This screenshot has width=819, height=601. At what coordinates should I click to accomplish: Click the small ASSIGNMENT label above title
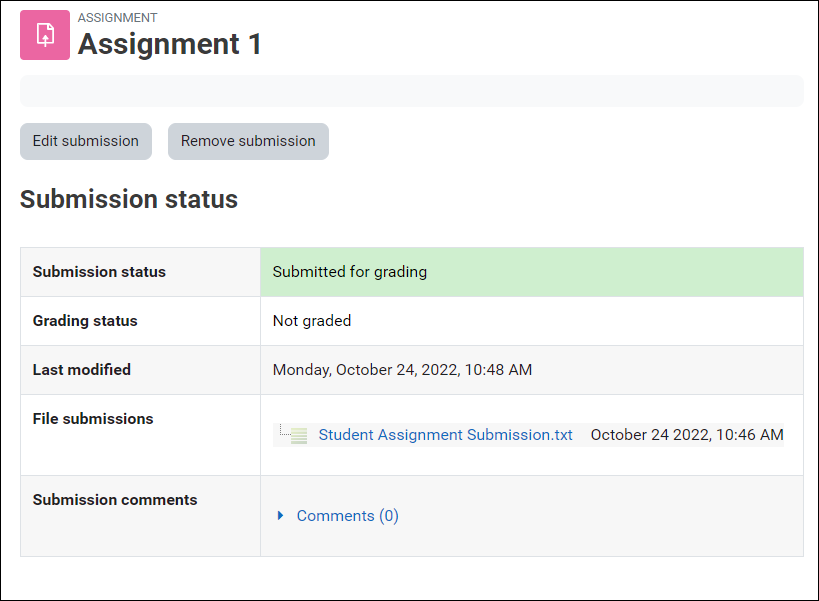pyautogui.click(x=117, y=18)
